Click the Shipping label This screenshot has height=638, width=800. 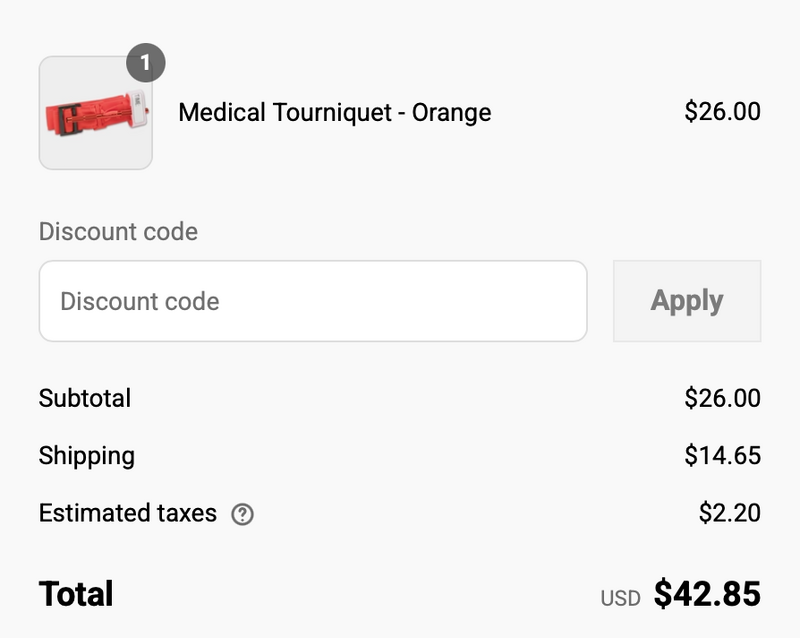click(x=87, y=456)
